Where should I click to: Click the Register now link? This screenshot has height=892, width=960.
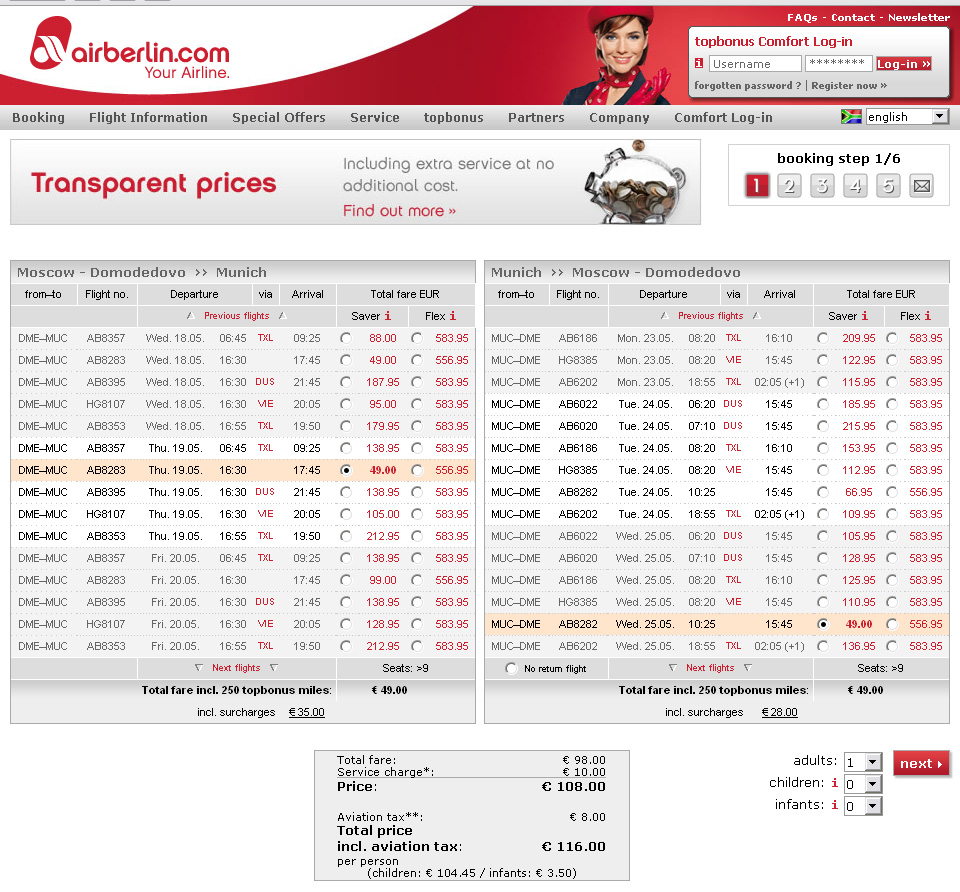849,85
